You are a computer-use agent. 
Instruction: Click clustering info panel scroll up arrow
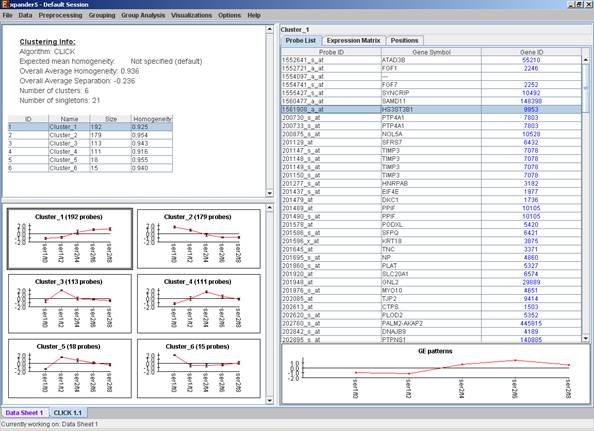pyautogui.click(x=270, y=29)
